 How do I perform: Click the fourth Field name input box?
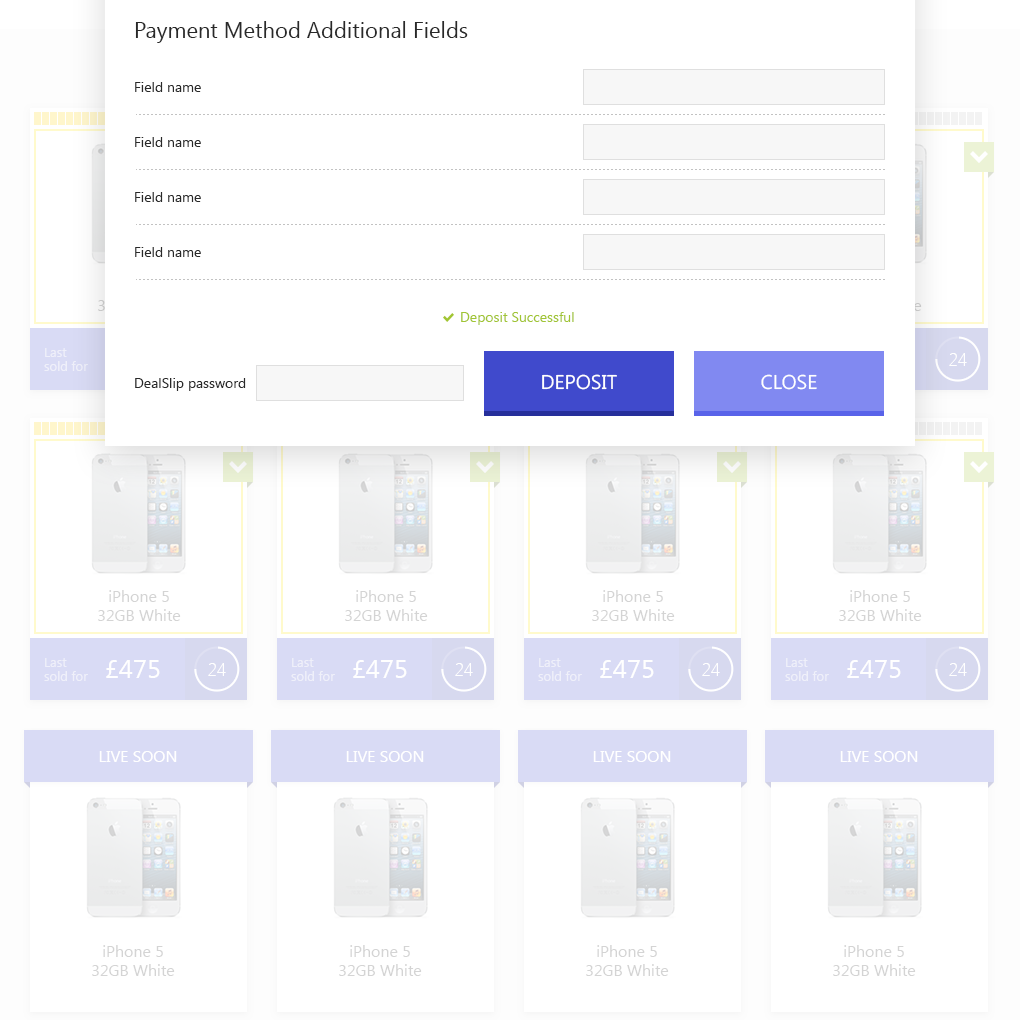(x=733, y=252)
